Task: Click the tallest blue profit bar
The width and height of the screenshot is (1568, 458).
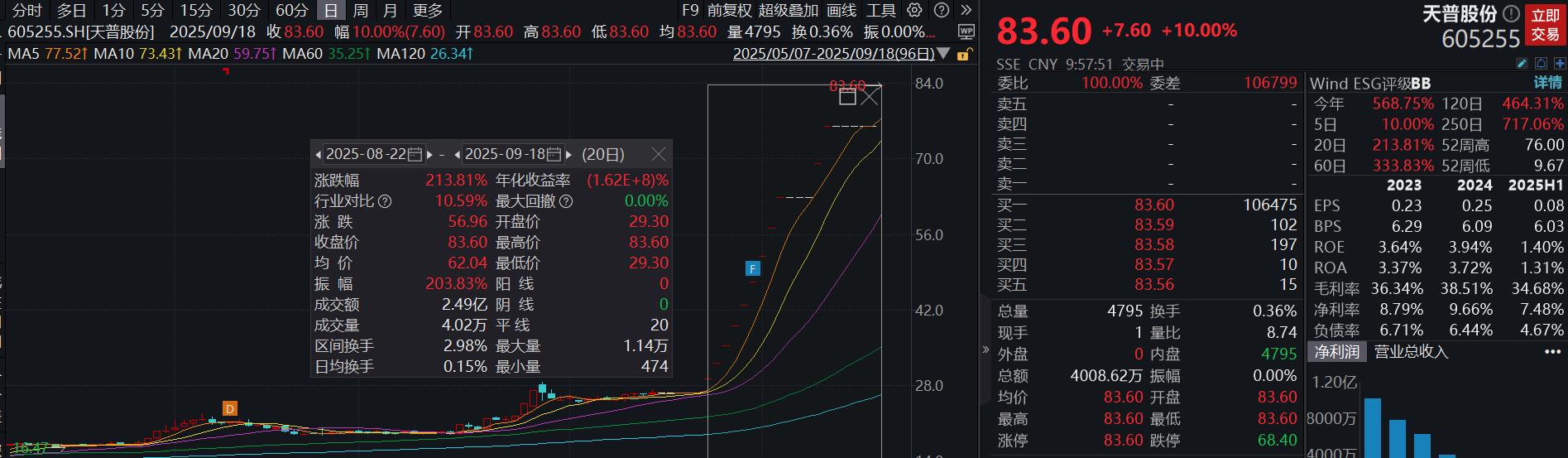Action: [x=1373, y=428]
